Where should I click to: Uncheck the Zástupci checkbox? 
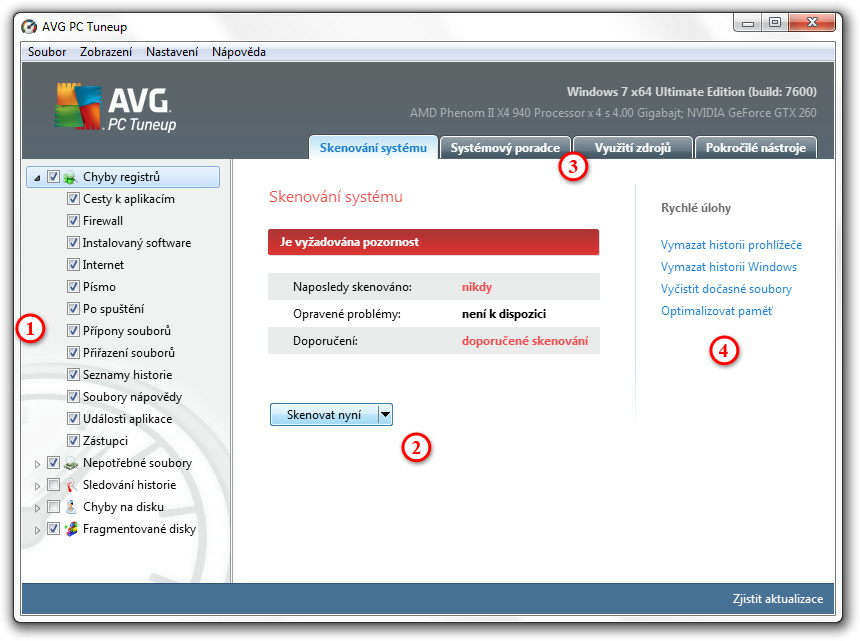[x=73, y=440]
